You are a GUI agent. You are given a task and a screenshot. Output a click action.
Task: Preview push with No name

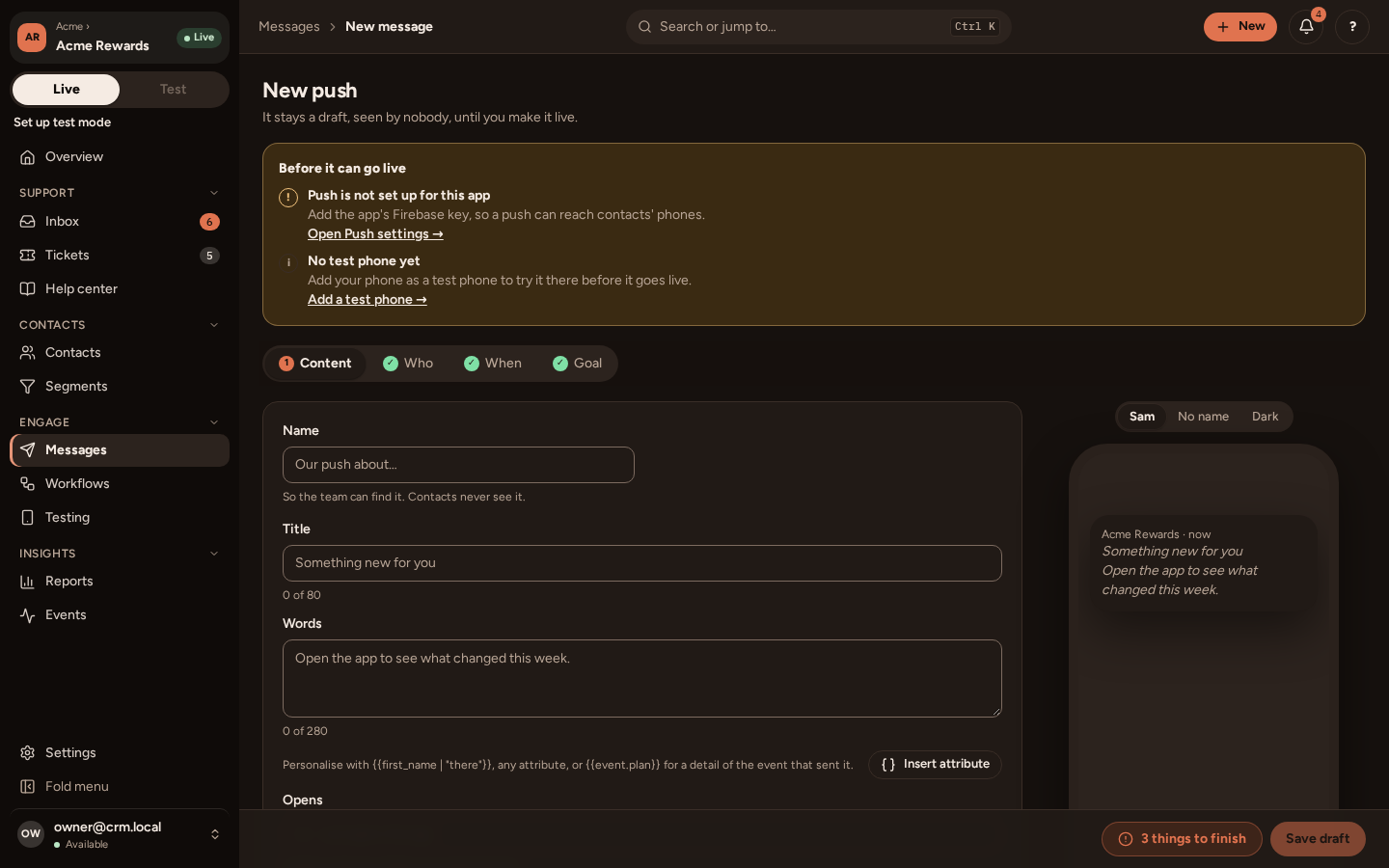point(1203,417)
